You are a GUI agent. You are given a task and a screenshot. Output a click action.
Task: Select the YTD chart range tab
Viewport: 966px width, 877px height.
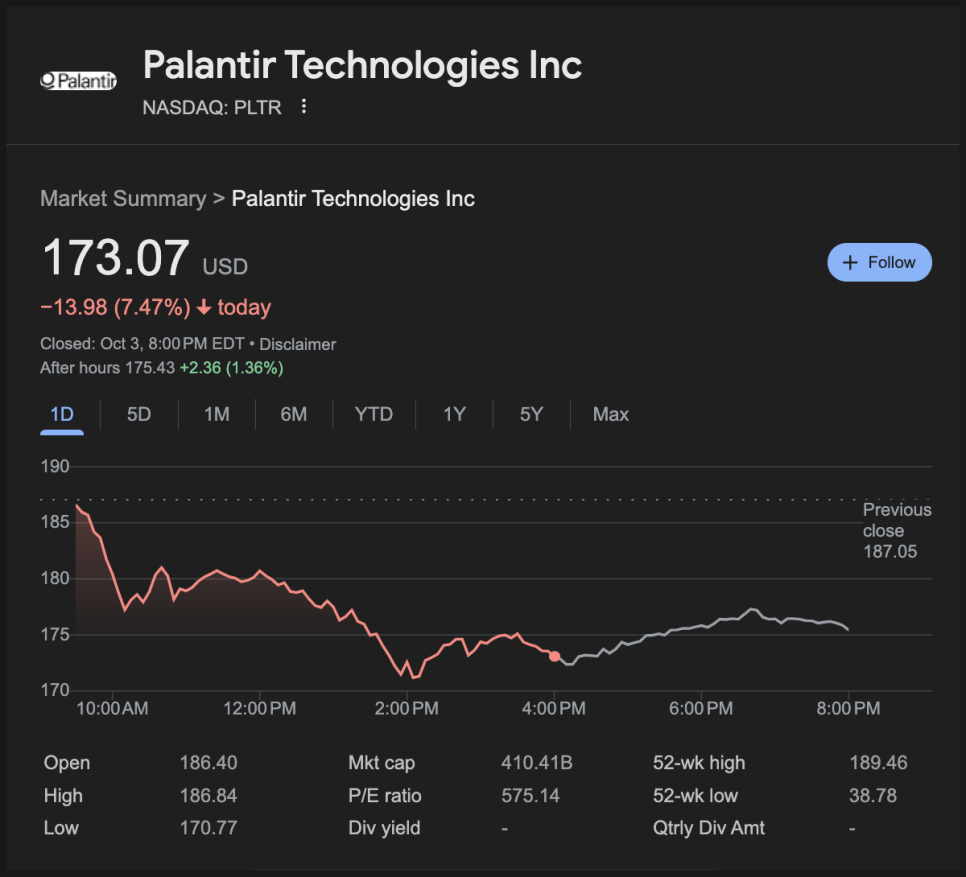[x=374, y=414]
